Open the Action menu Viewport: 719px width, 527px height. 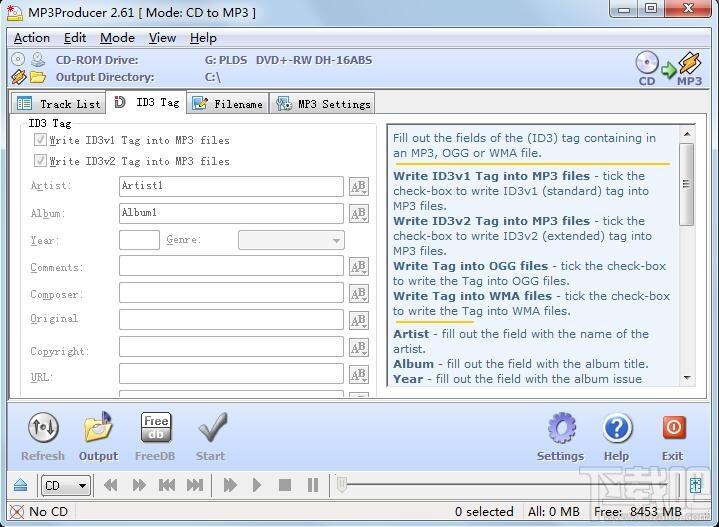click(x=32, y=38)
